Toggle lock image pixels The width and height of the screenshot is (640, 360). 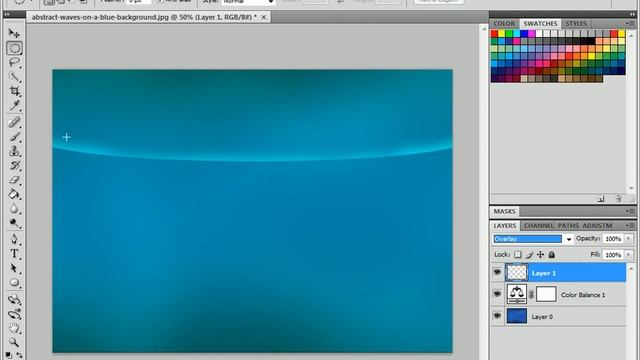click(529, 255)
